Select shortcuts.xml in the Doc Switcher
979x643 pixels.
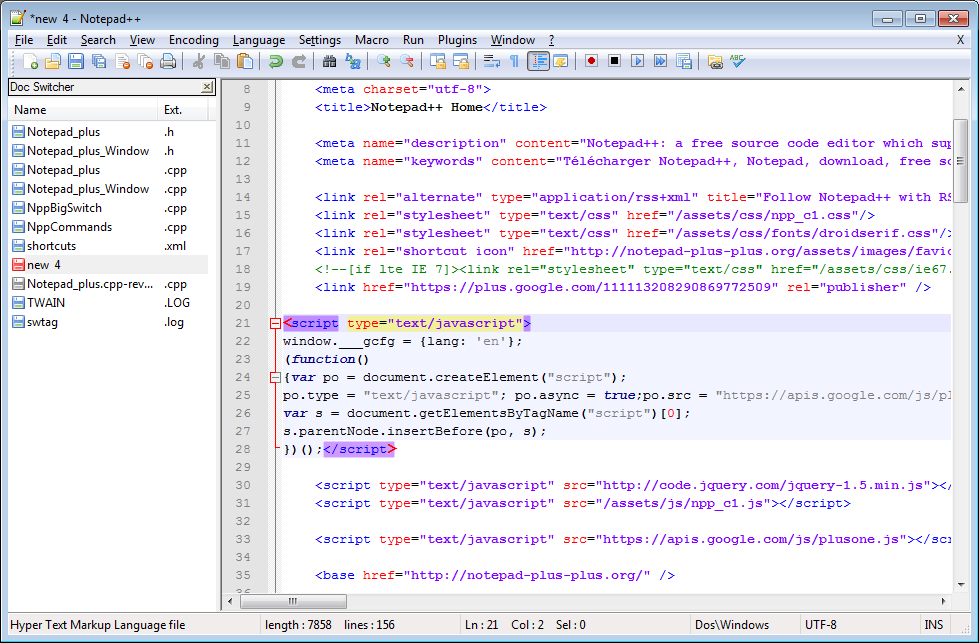60,245
